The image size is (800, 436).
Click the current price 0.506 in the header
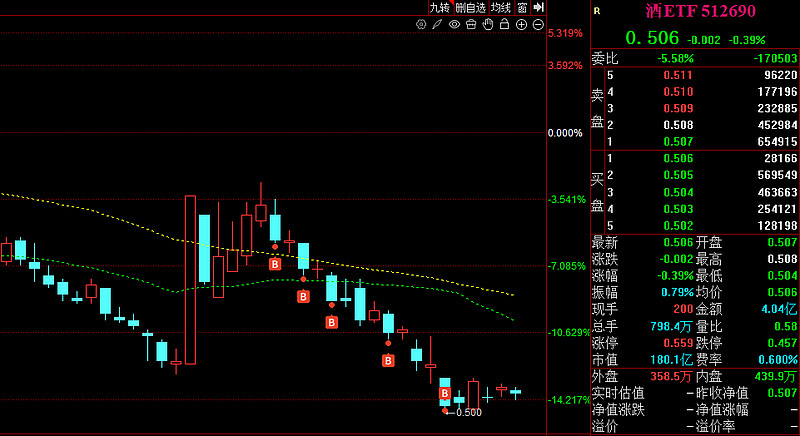point(652,38)
